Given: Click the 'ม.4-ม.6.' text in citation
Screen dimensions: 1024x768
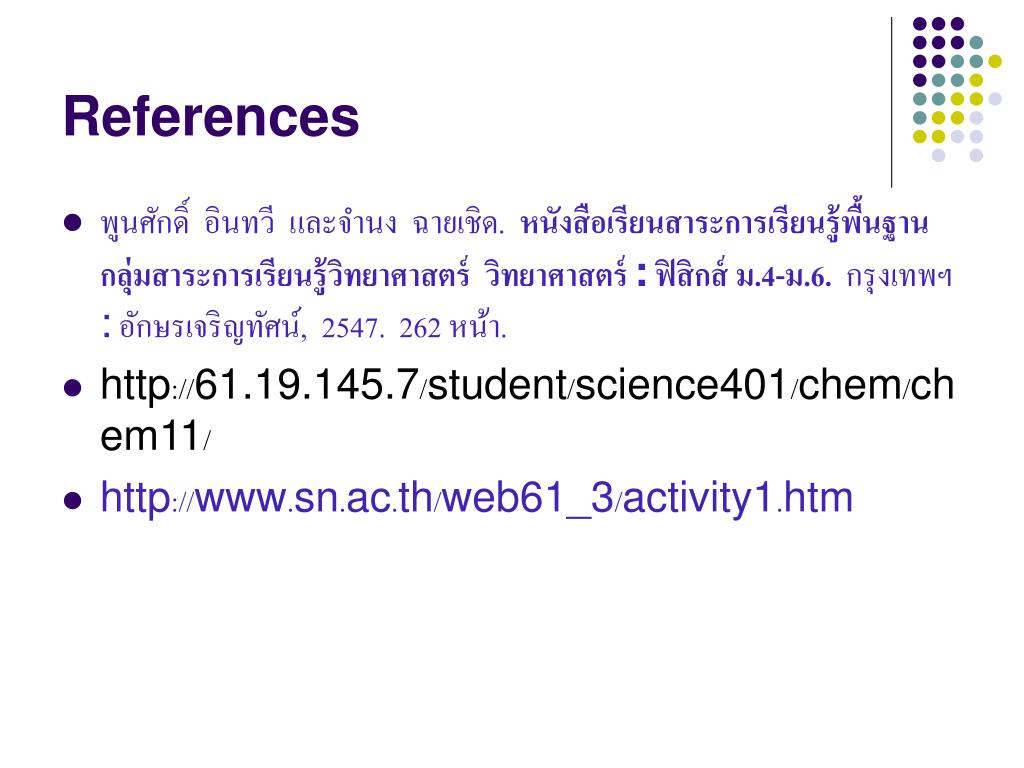Looking at the screenshot, I should tap(783, 277).
